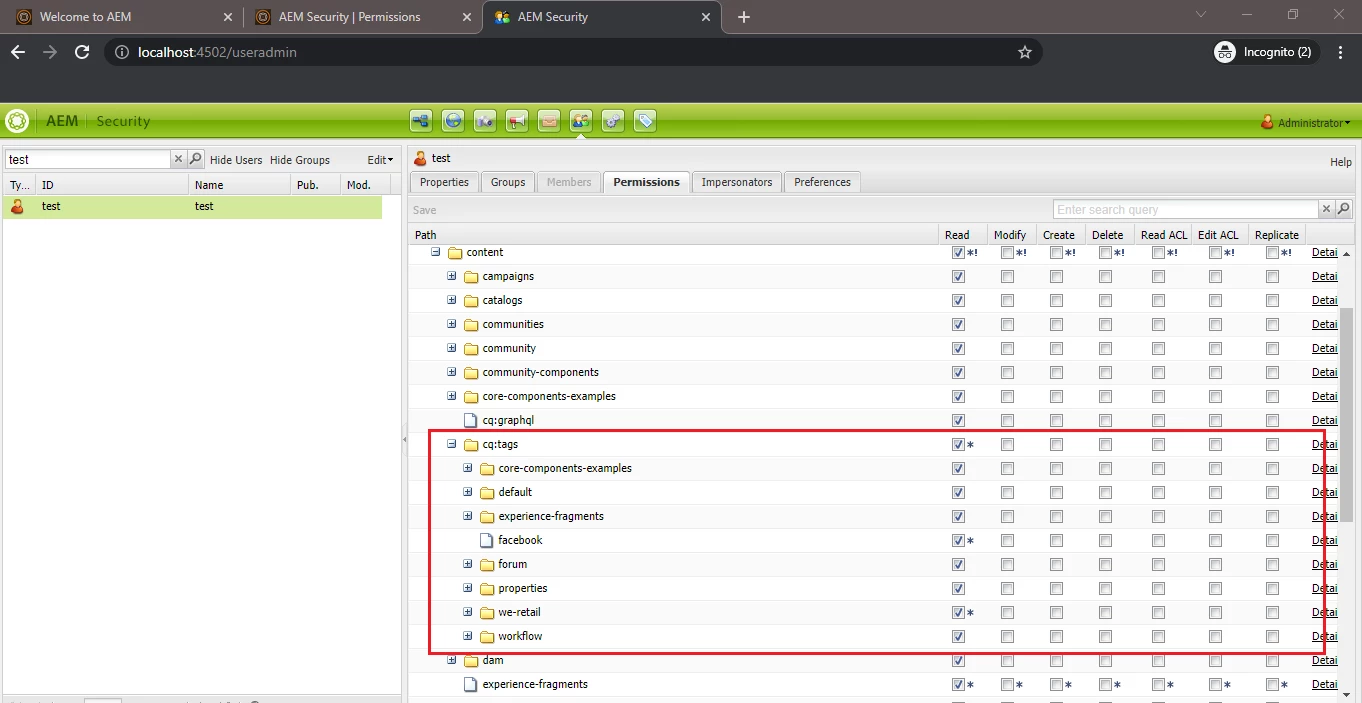
Task: Open the Chrome three-dot menu
Action: pyautogui.click(x=1341, y=52)
